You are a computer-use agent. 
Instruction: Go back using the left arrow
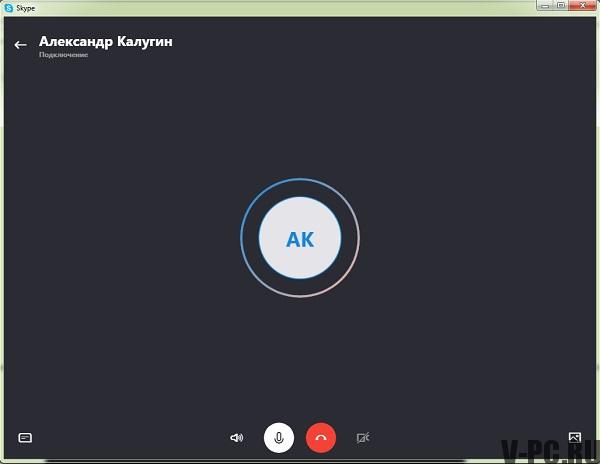point(20,45)
